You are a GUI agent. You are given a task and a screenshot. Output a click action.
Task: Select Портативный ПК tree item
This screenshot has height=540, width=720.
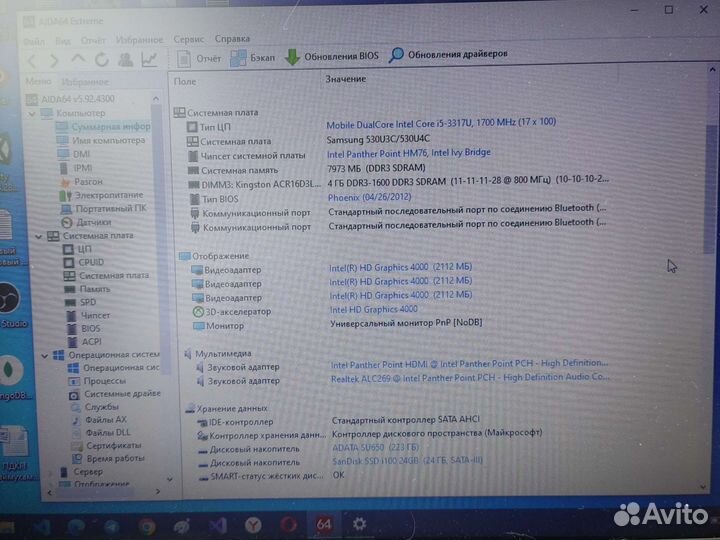(104, 208)
